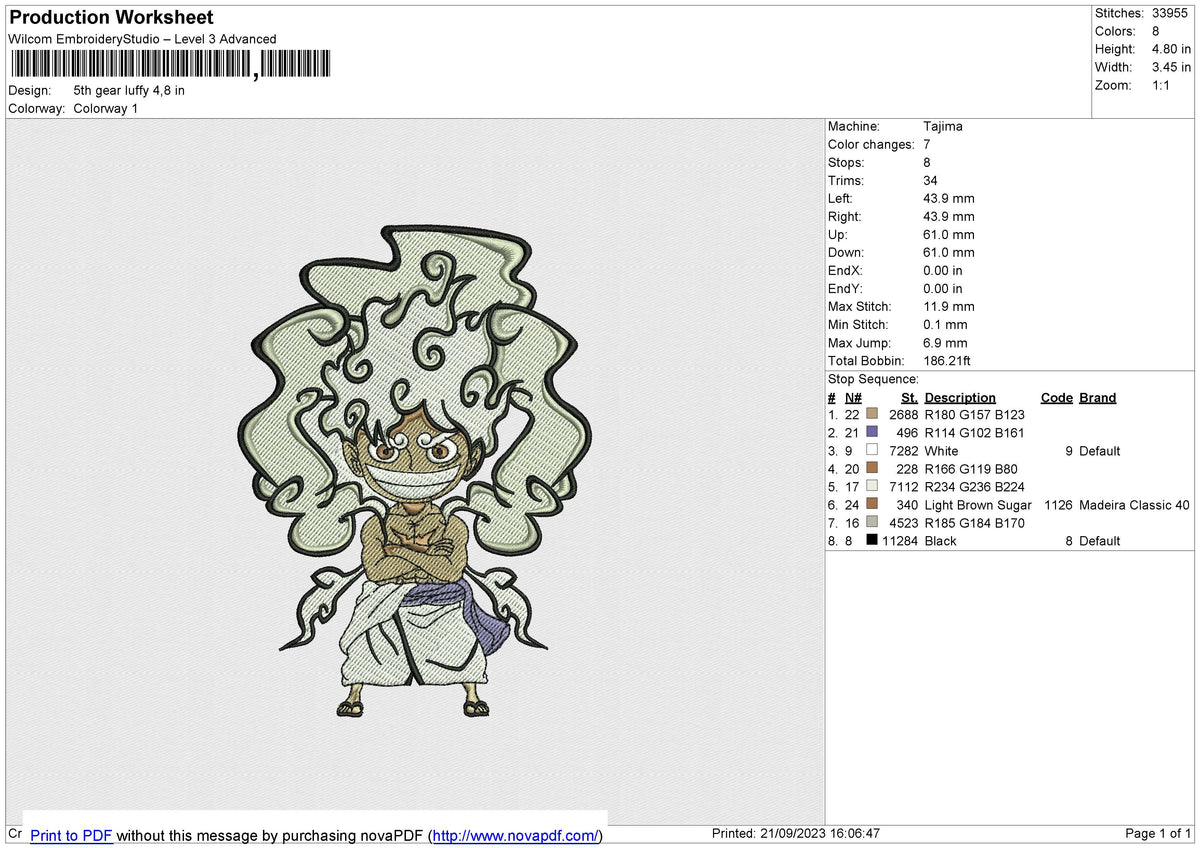The image size is (1200, 848).
Task: Click the 'Page 1 of 1' footer
Action: coord(1158,833)
